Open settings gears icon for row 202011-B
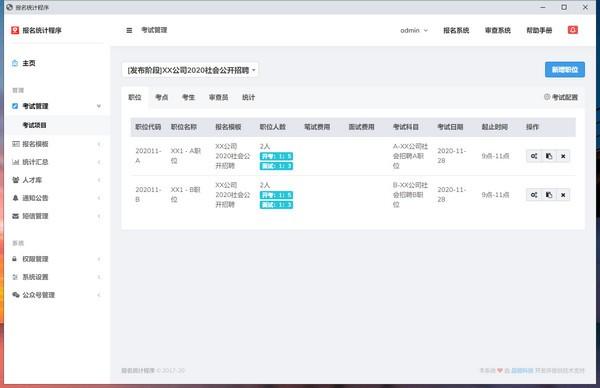 534,195
